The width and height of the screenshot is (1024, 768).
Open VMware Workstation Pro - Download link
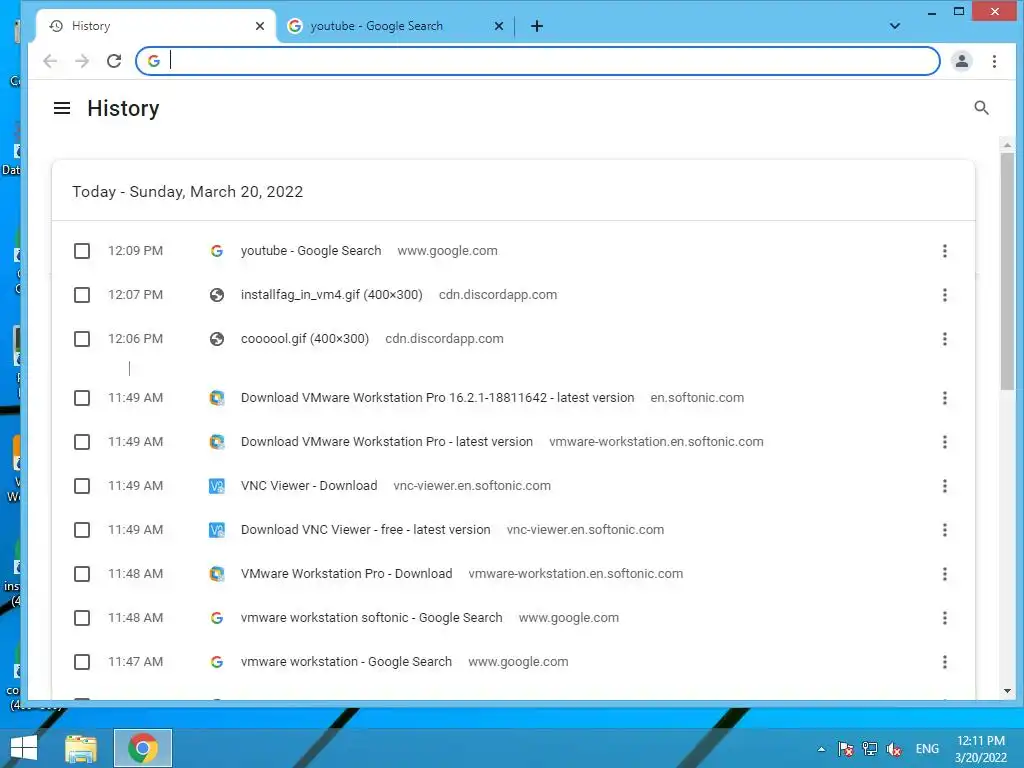coord(347,574)
